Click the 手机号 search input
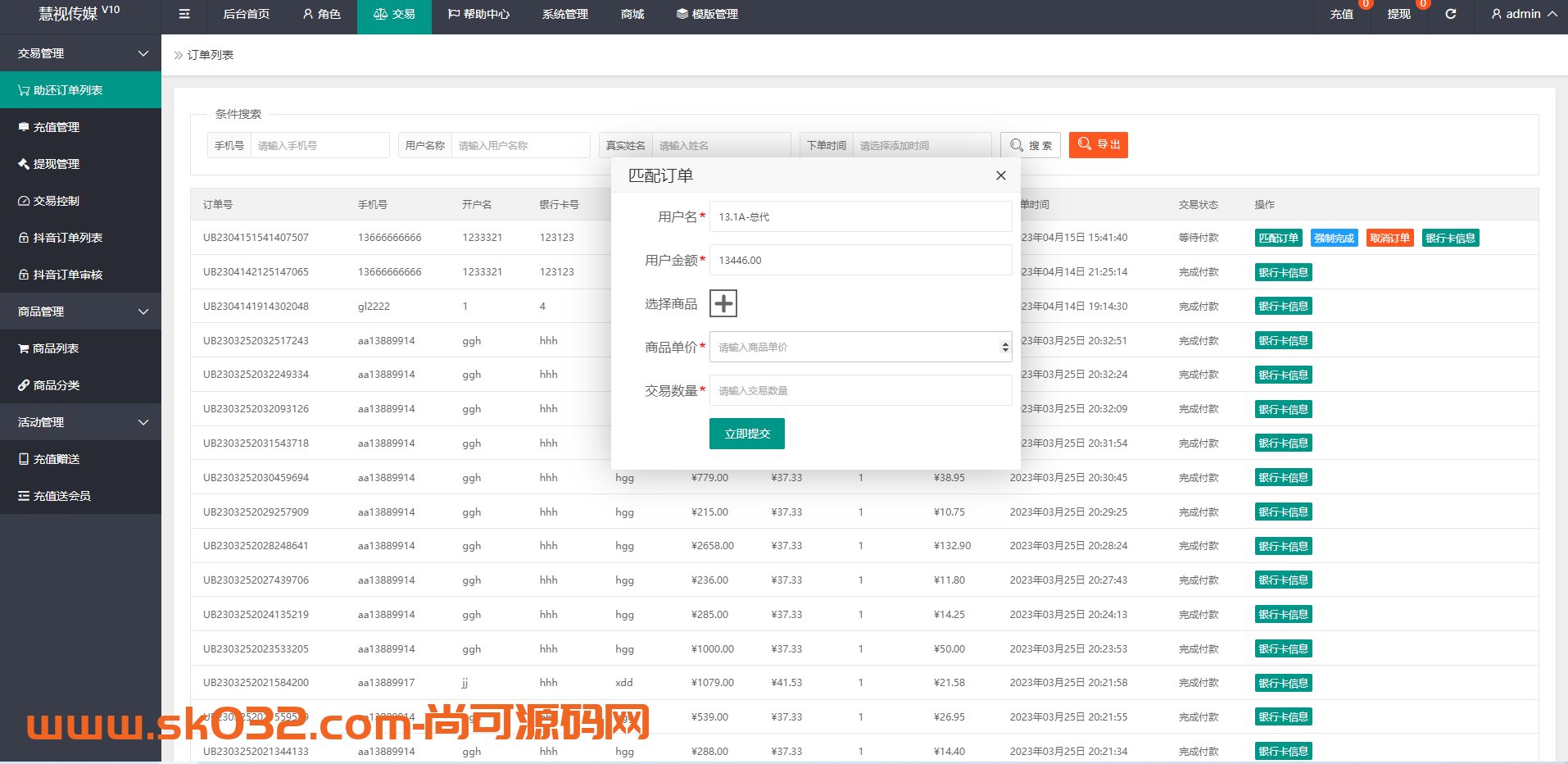Screen dimensions: 1568x764 (x=319, y=145)
